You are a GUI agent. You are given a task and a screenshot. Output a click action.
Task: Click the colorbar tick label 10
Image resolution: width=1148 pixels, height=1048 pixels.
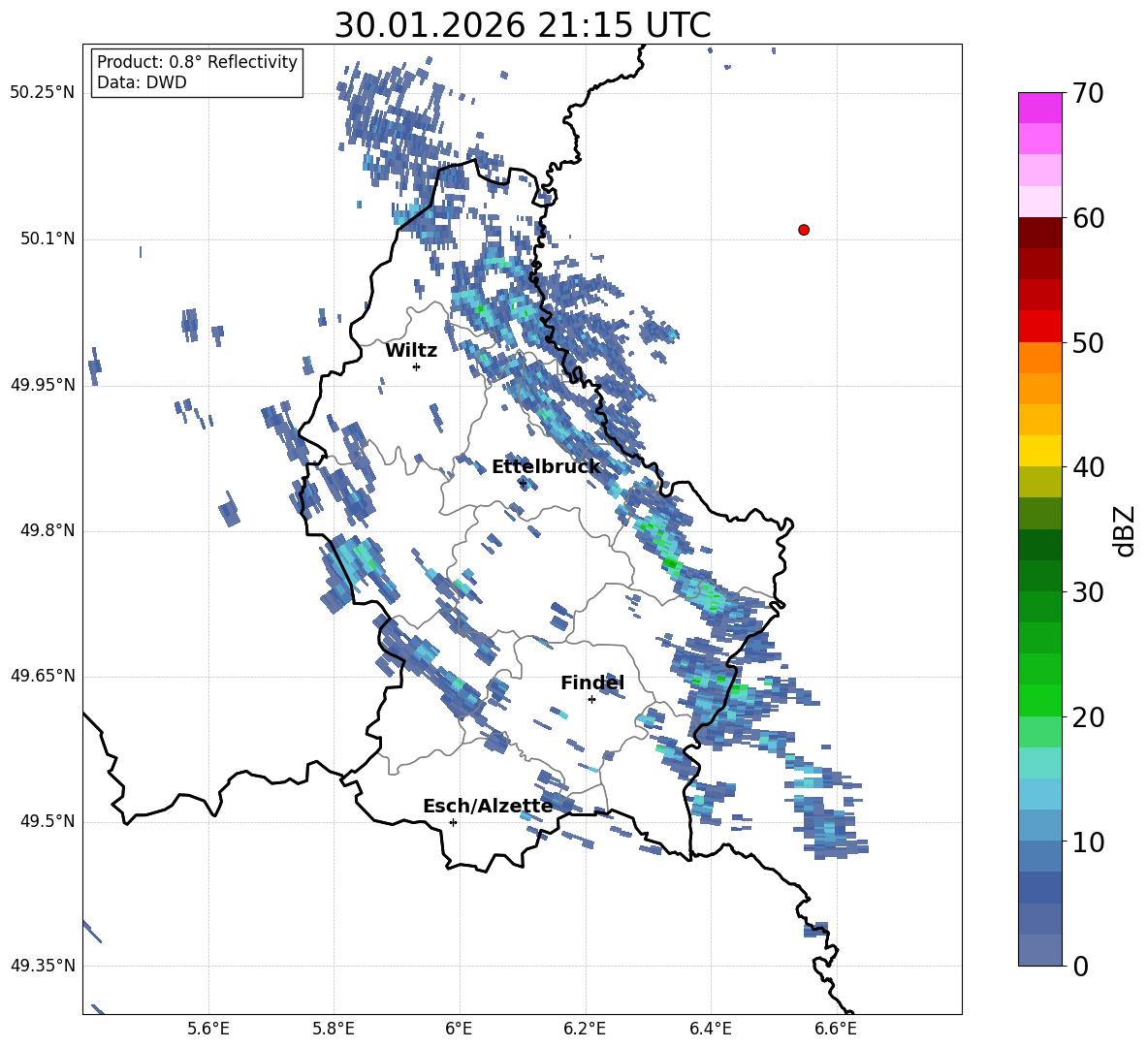pos(1088,842)
